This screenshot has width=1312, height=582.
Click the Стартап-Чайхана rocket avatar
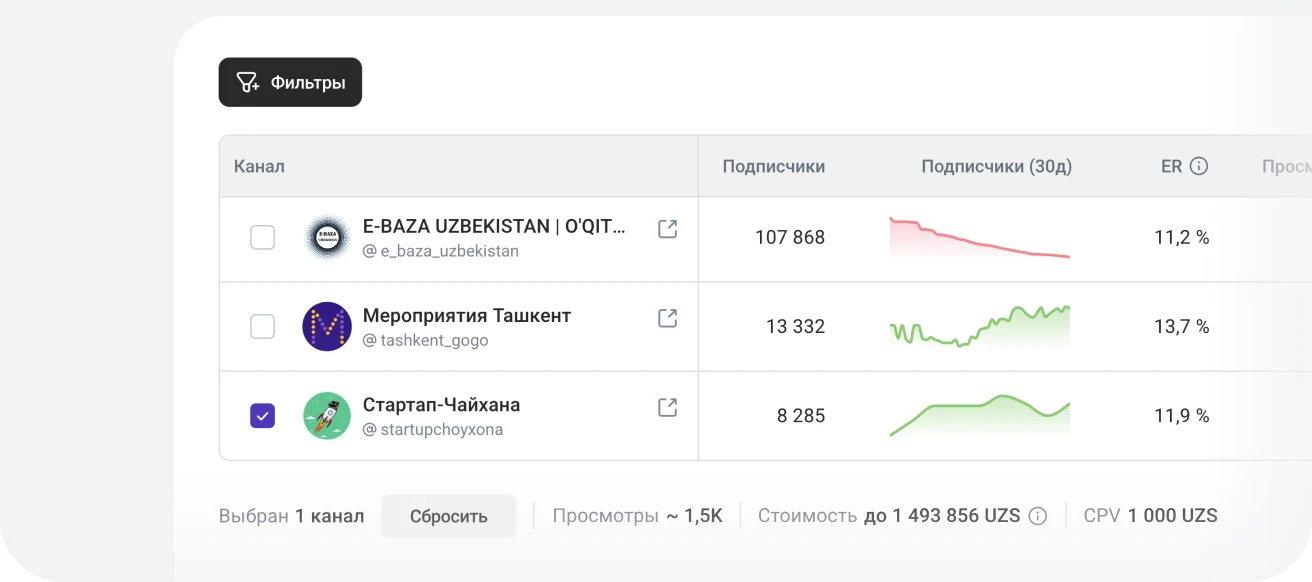pyautogui.click(x=327, y=415)
